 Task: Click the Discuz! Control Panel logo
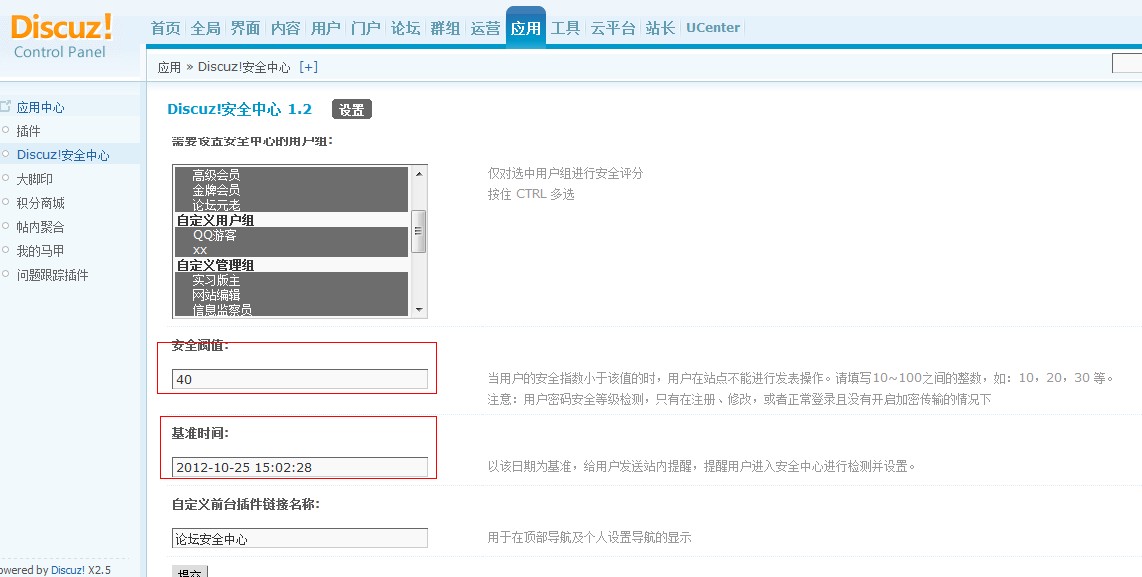[61, 36]
